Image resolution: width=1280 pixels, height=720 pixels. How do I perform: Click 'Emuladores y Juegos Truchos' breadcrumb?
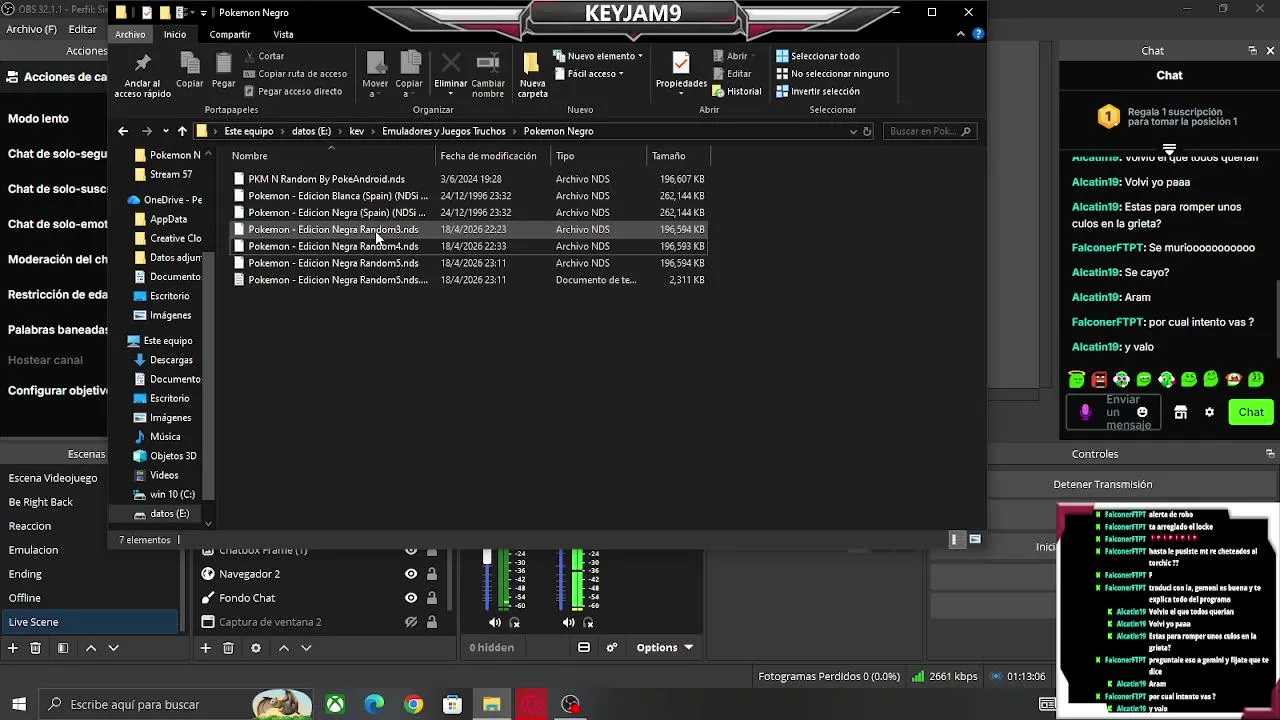[x=443, y=131]
